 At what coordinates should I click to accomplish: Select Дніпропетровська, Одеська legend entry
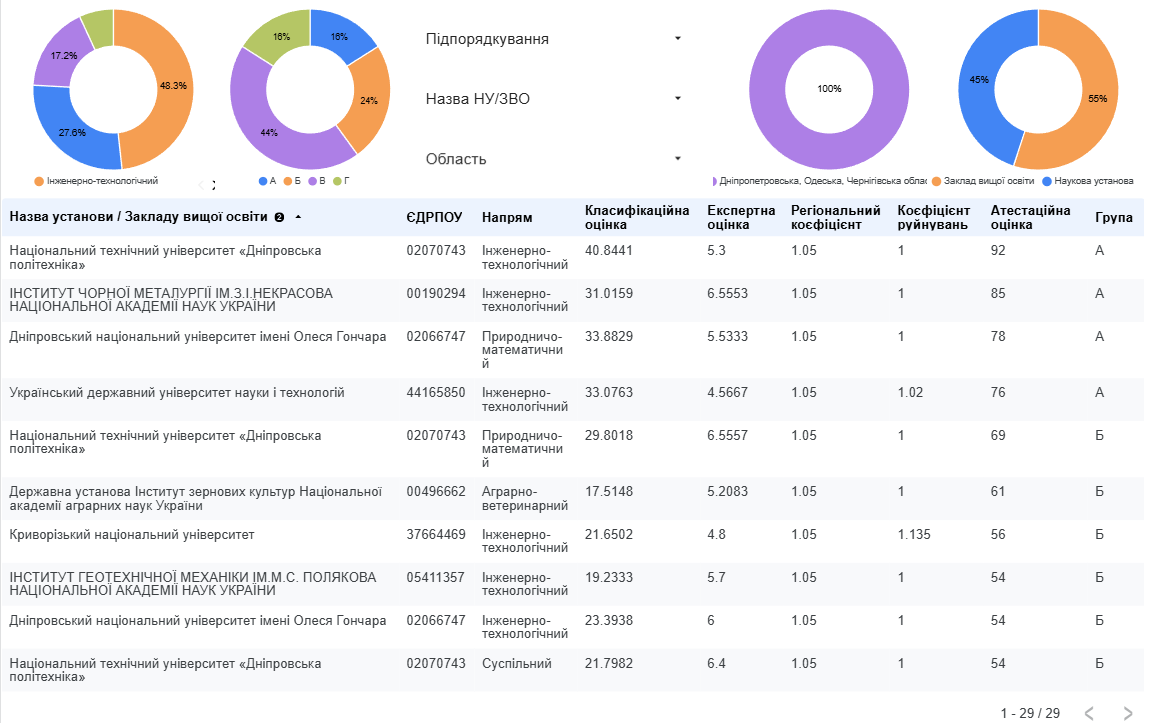(x=819, y=181)
